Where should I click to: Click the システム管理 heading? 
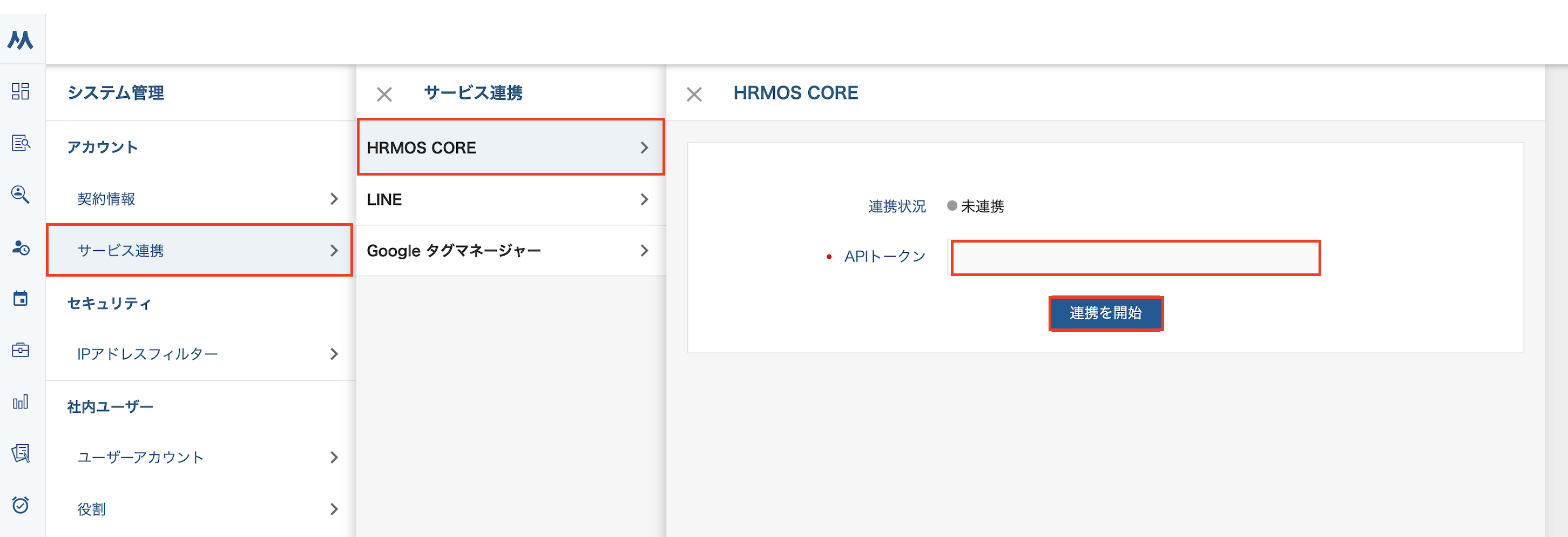(116, 92)
